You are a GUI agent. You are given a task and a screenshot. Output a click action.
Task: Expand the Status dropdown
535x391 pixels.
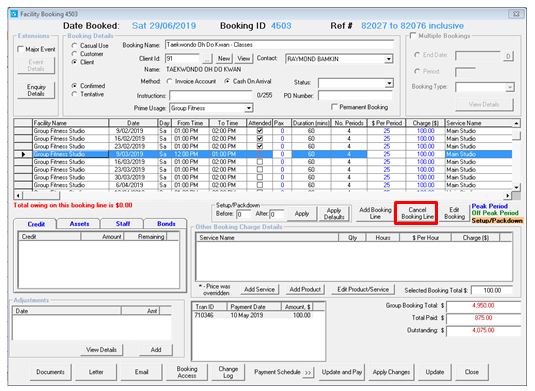point(389,83)
